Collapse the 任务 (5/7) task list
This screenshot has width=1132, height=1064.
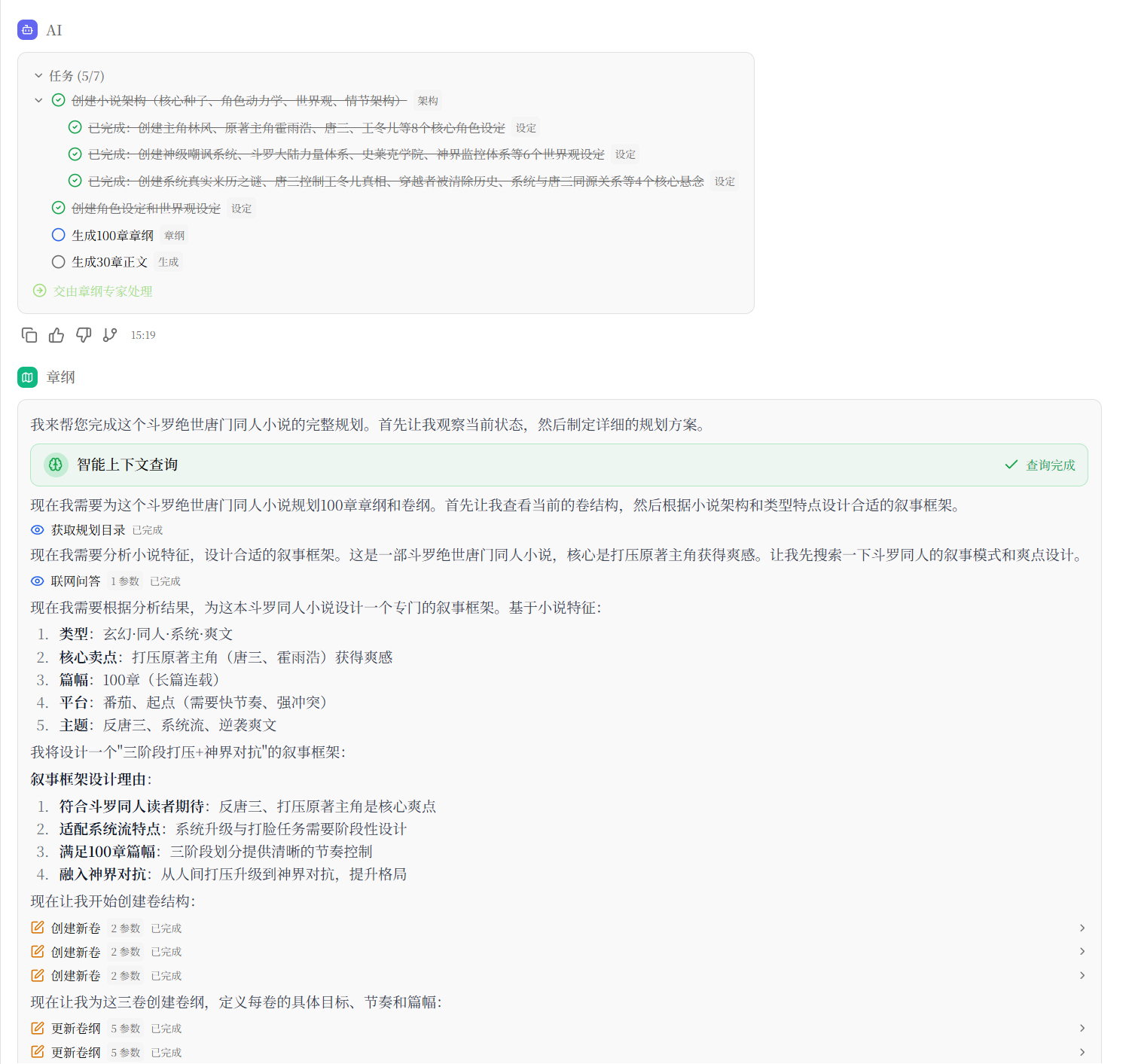point(38,76)
